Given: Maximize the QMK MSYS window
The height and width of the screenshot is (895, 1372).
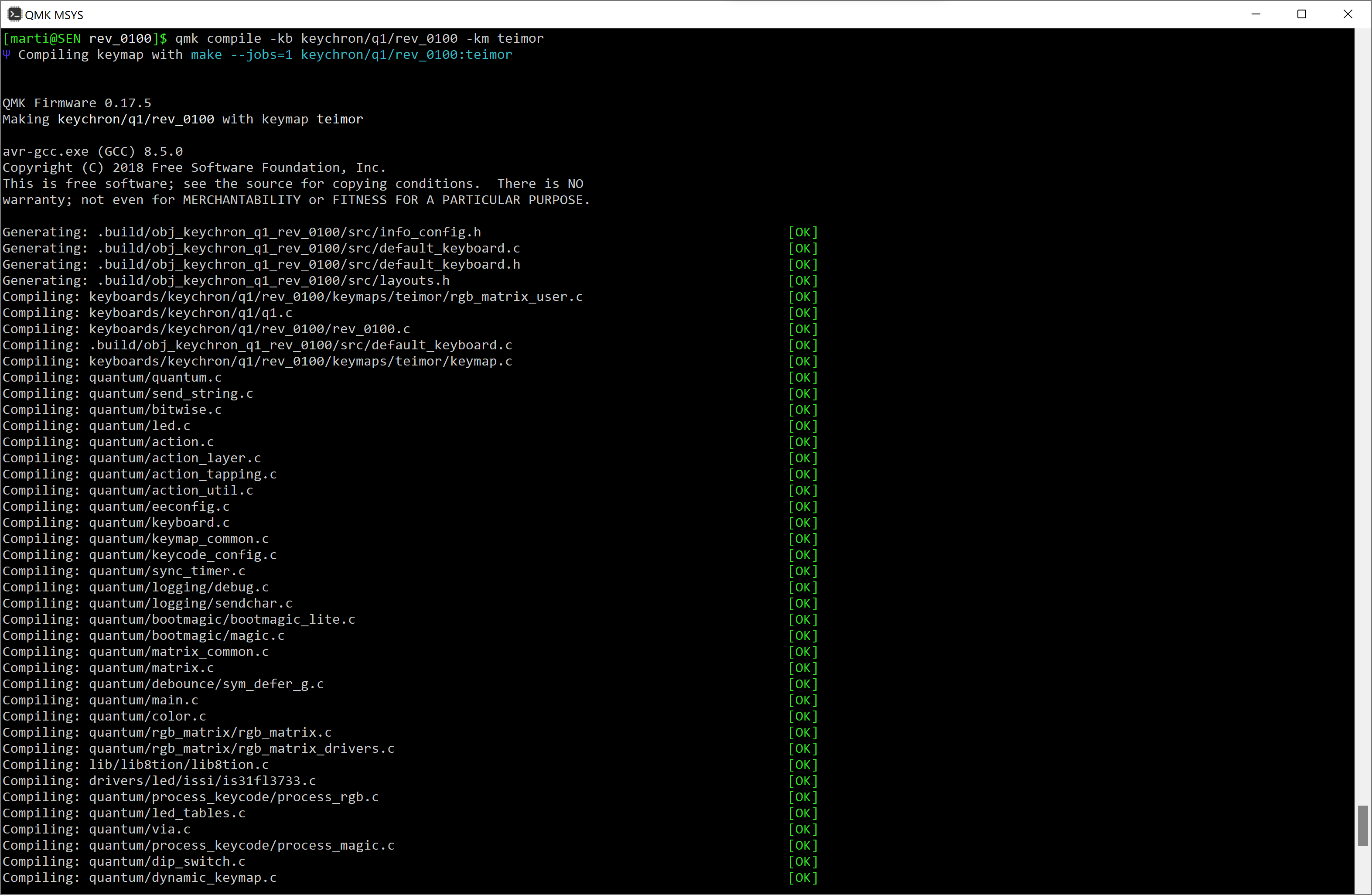Looking at the screenshot, I should tap(1302, 14).
